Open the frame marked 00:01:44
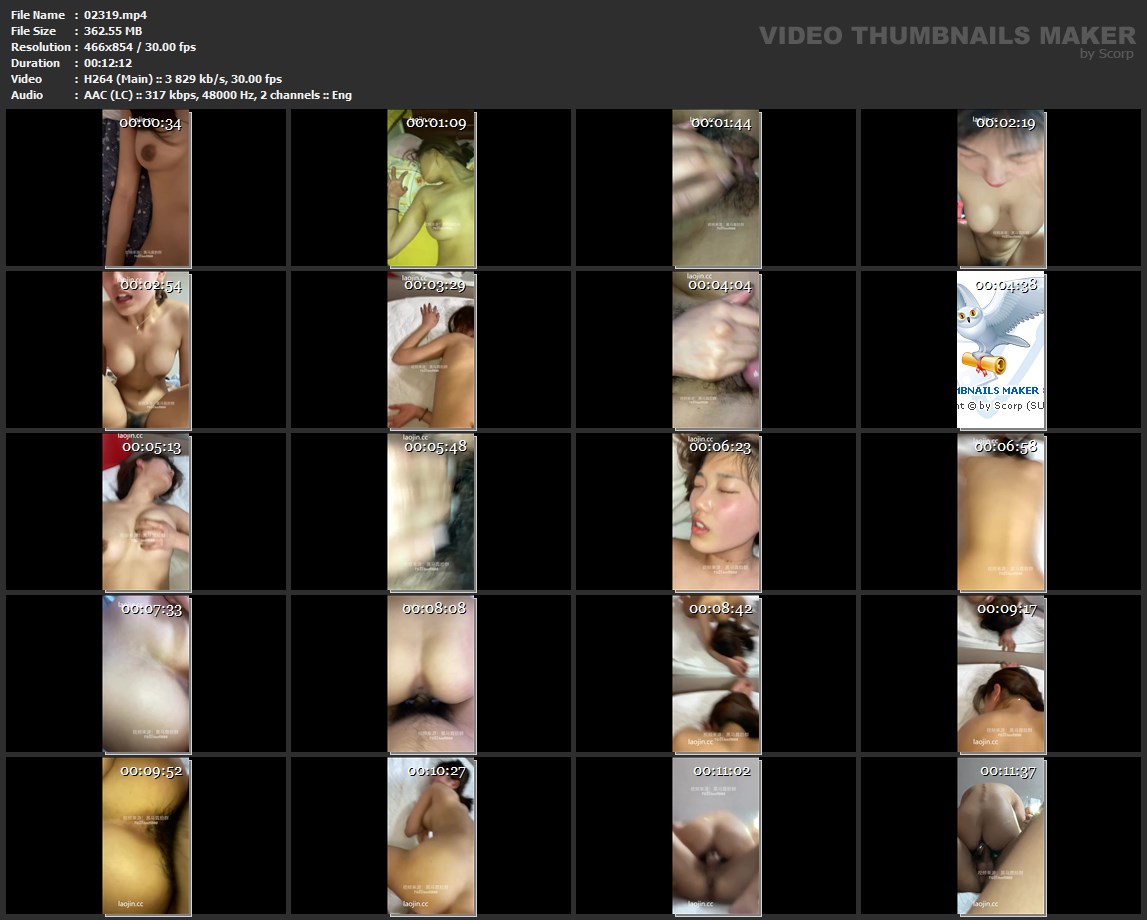Image resolution: width=1147 pixels, height=920 pixels. (716, 188)
